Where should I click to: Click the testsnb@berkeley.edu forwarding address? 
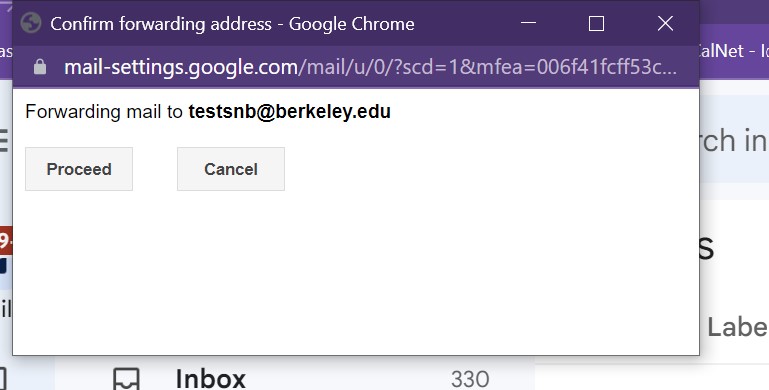pyautogui.click(x=289, y=112)
